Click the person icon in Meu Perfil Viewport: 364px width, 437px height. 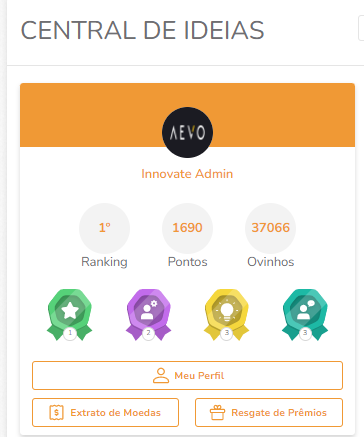pyautogui.click(x=161, y=375)
